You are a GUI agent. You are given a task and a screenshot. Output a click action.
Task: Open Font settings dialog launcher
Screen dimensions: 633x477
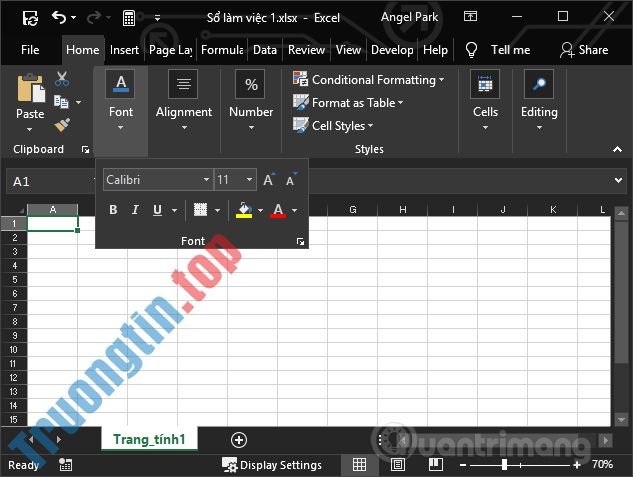point(300,241)
